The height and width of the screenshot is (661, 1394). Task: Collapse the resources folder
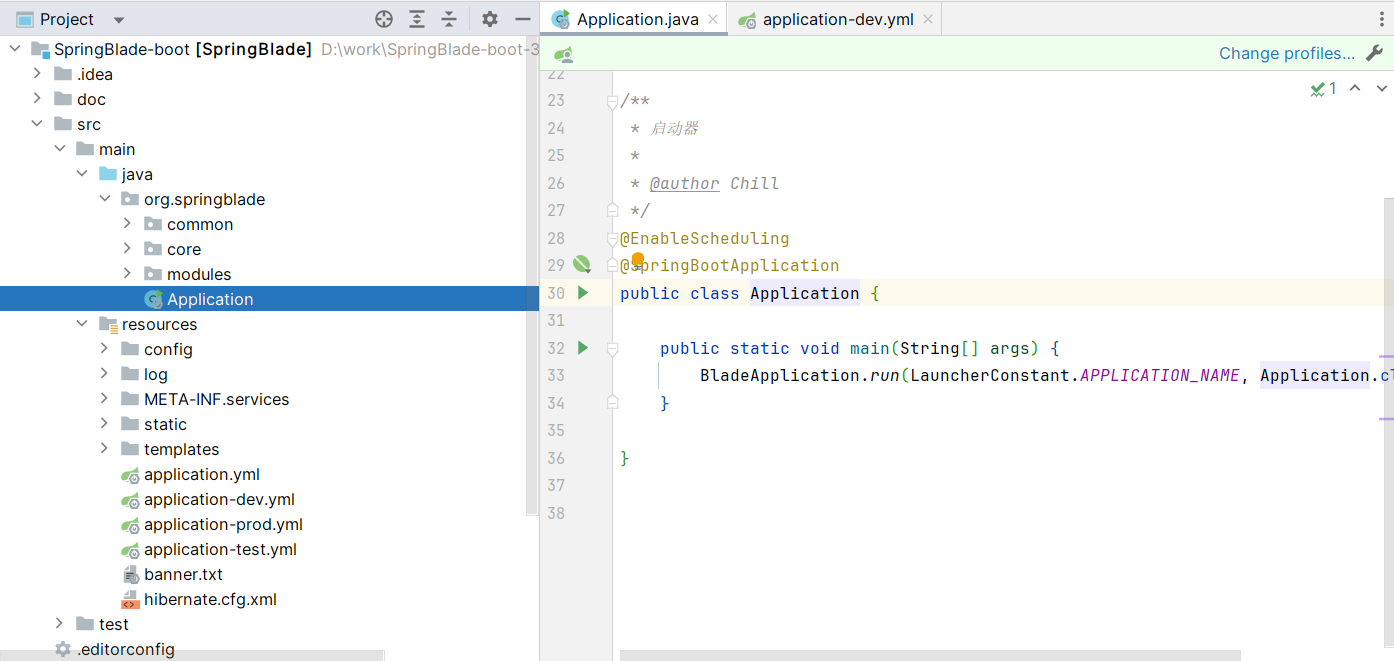(x=83, y=324)
